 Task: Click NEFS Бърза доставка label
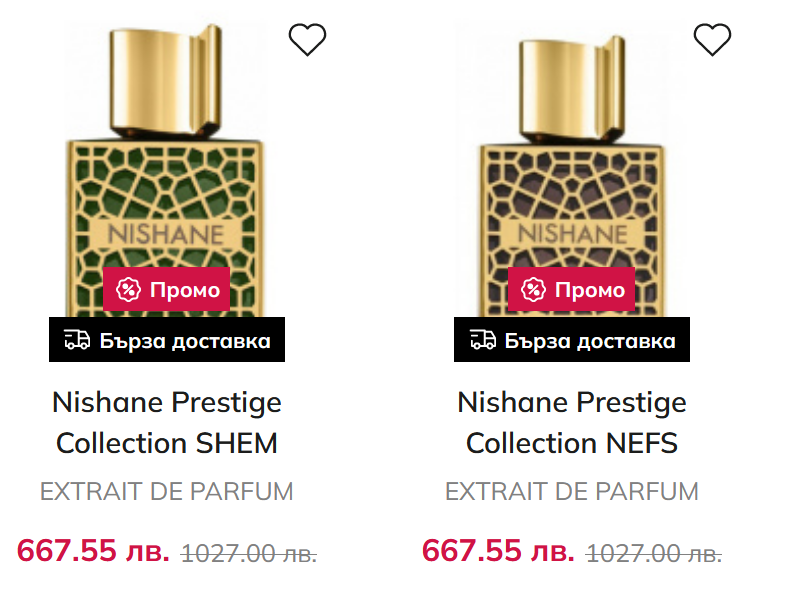pyautogui.click(x=572, y=340)
